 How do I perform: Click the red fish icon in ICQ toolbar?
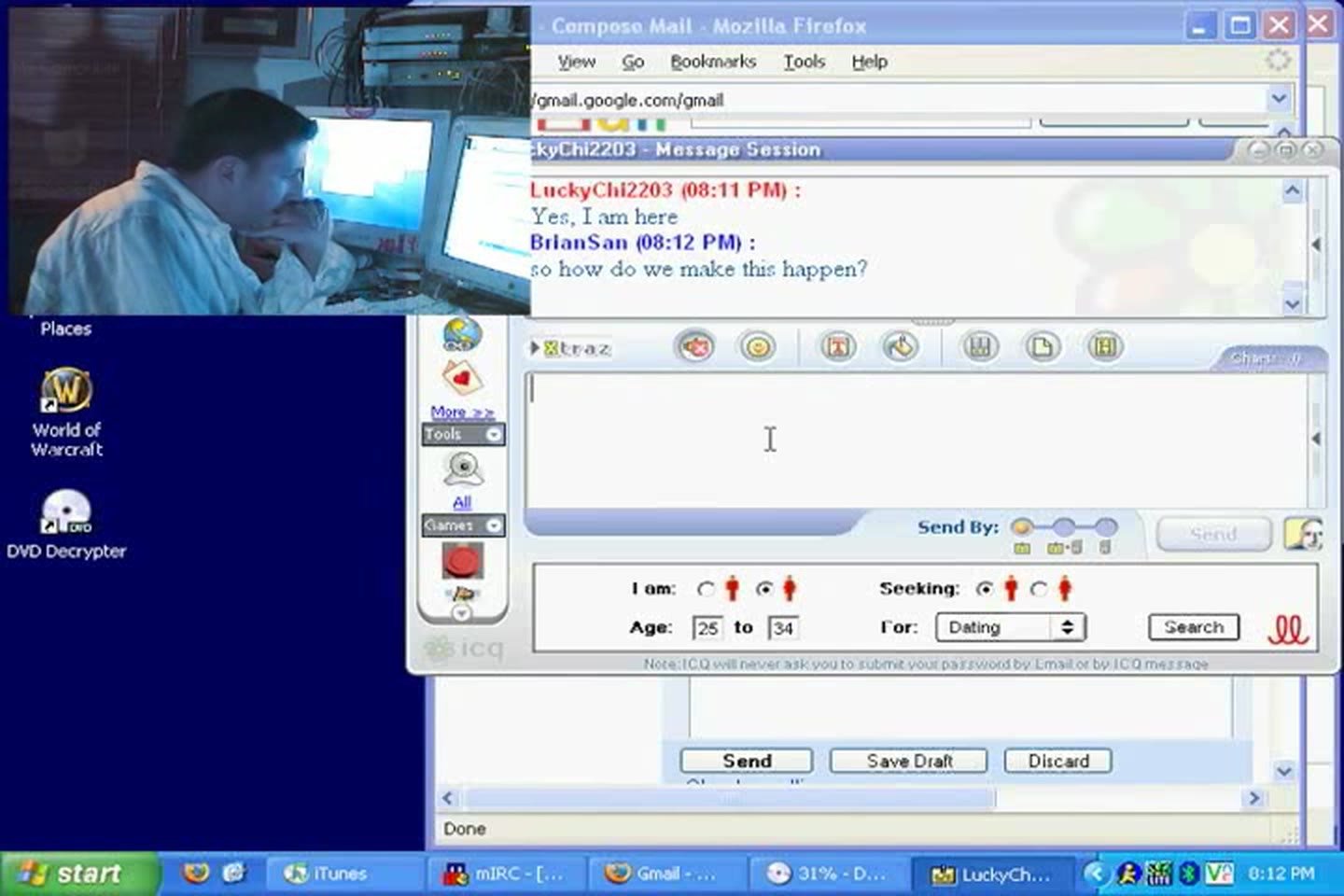[x=695, y=347]
